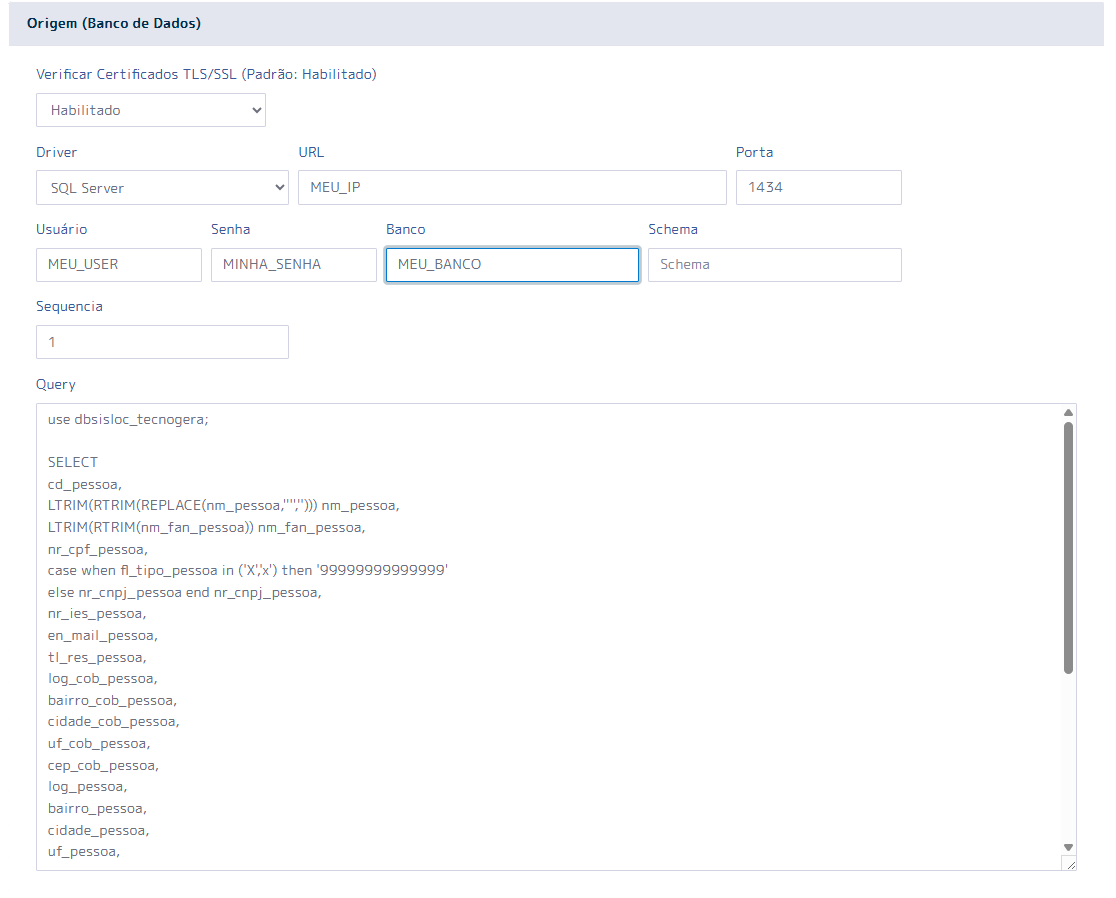
Task: Click the 'tl_res_pessoa,' query line
Action: click(97, 657)
